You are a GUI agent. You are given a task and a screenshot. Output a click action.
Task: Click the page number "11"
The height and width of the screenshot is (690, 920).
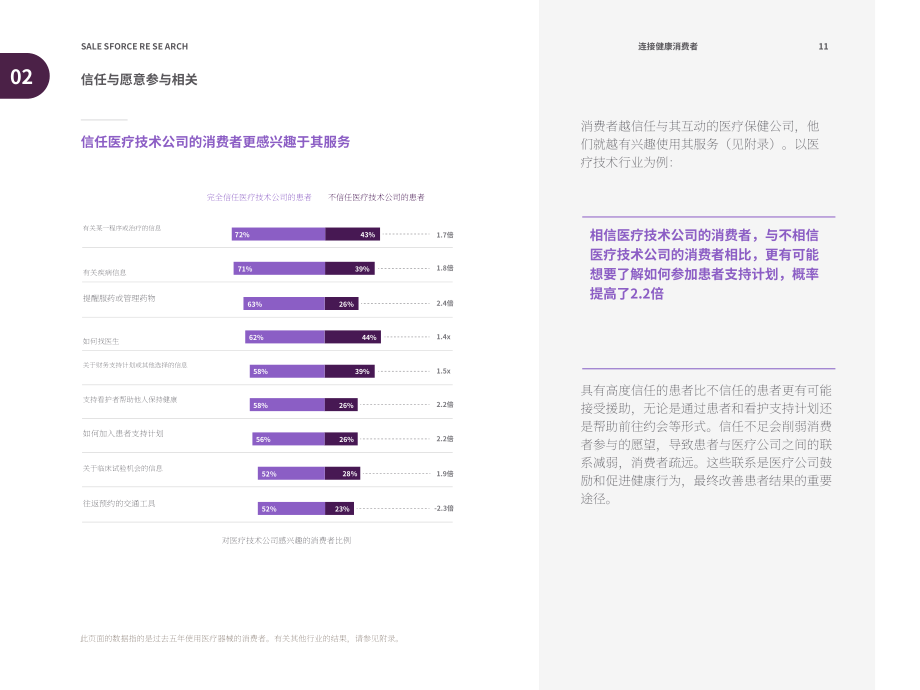coord(823,46)
